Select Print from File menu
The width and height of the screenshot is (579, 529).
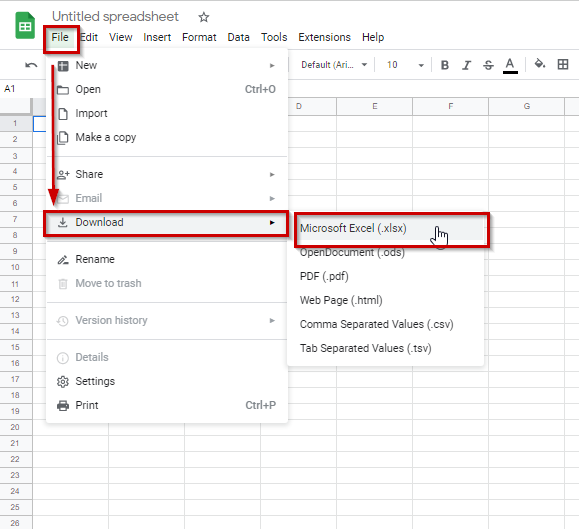167,405
